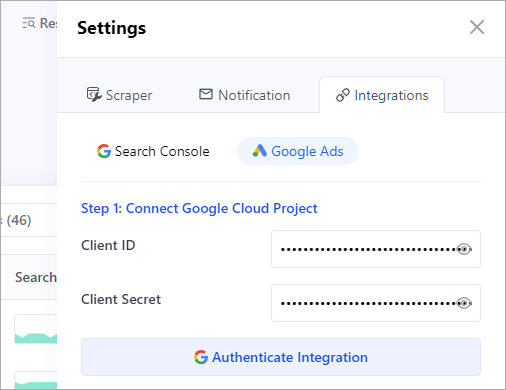Select the Google Ads integration

tap(298, 151)
